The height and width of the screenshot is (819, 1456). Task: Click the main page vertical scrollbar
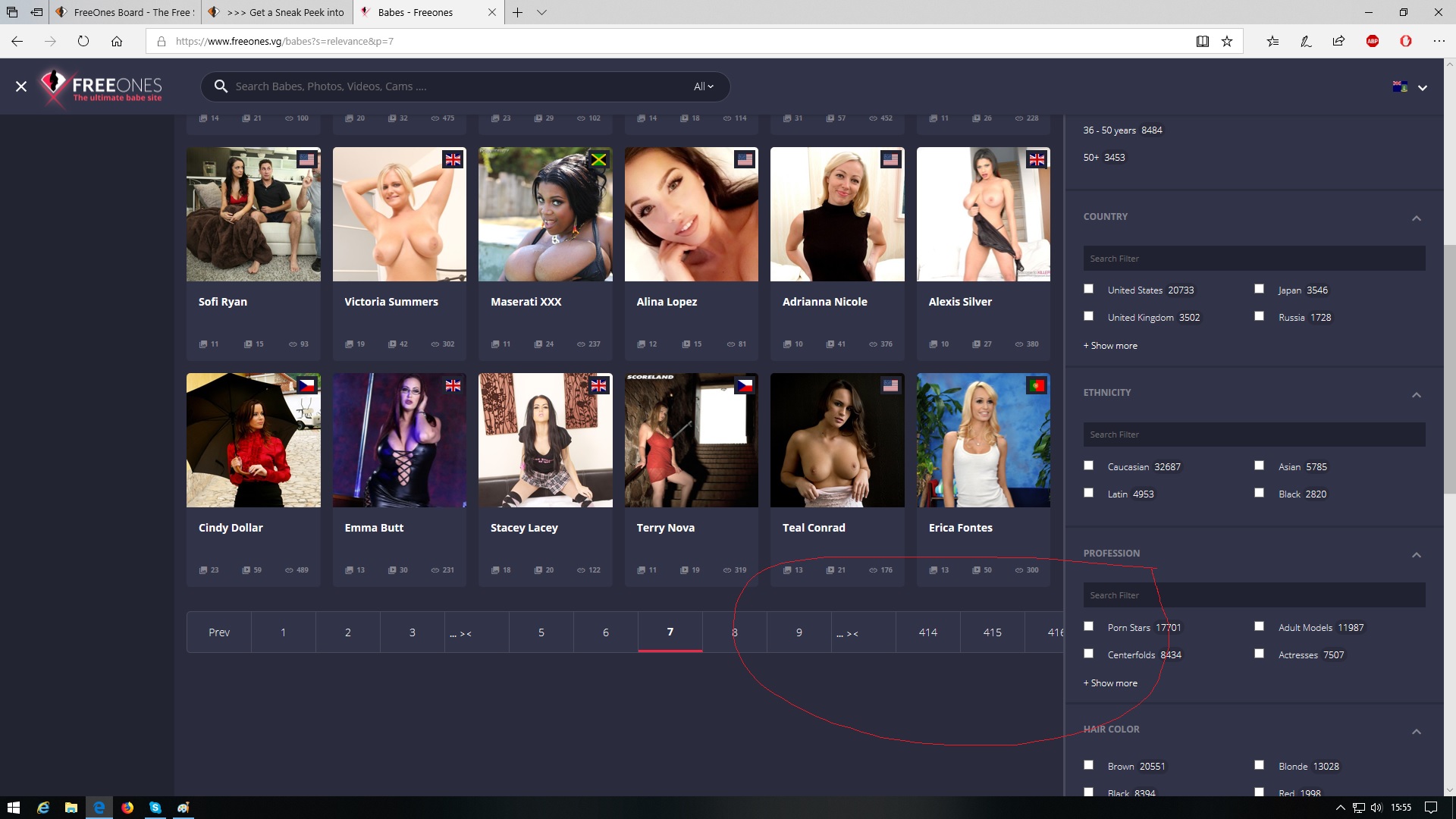pos(1450,368)
